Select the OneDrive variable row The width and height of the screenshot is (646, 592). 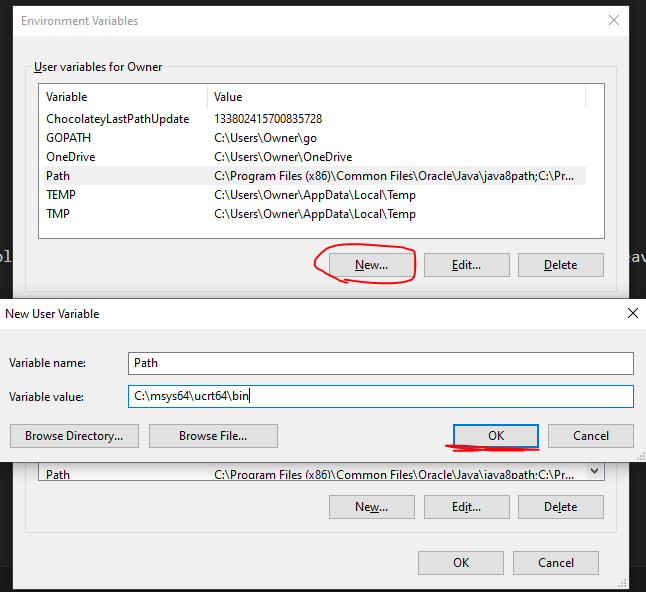pyautogui.click(x=72, y=157)
